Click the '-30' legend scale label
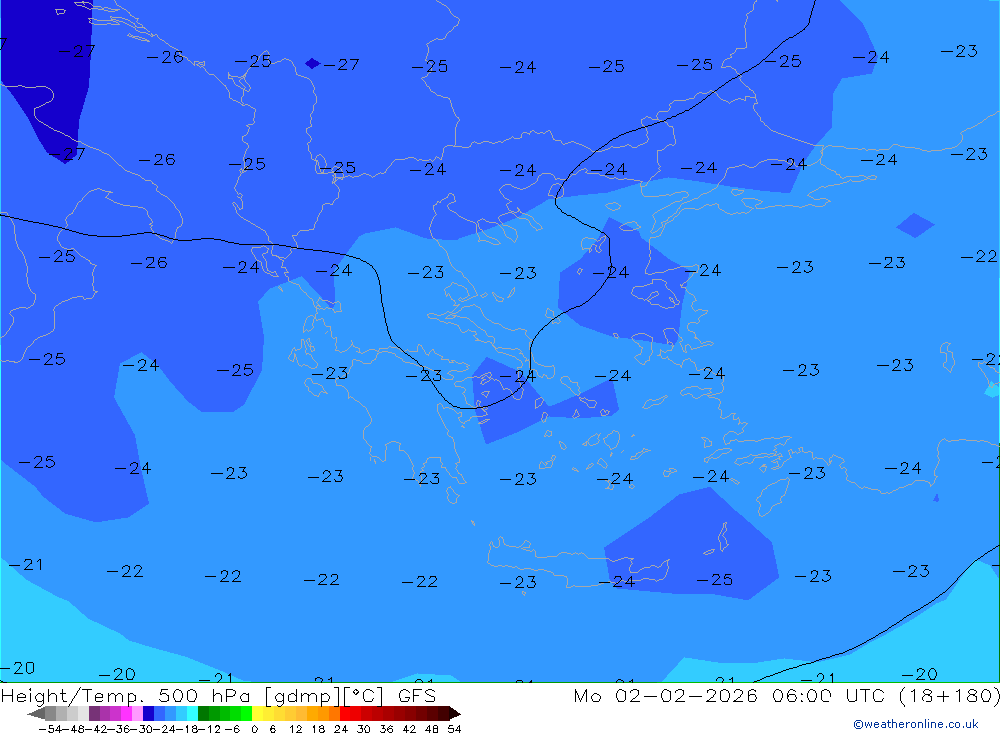Image resolution: width=1000 pixels, height=733 pixels. [x=142, y=729]
